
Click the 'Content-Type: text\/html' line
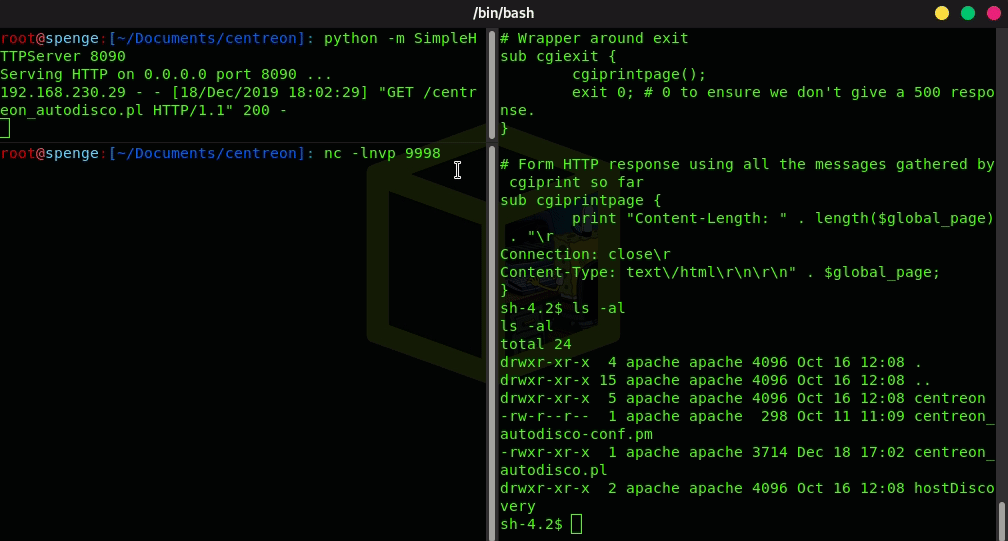coord(720,272)
